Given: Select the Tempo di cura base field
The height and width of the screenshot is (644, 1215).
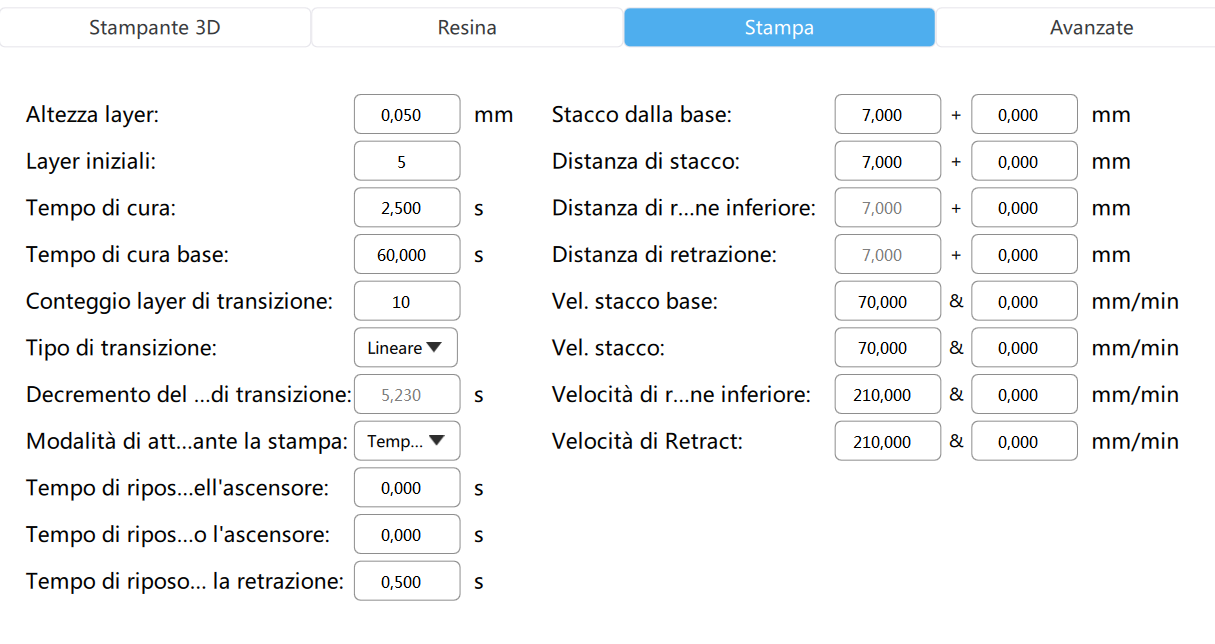Looking at the screenshot, I should coord(407,255).
